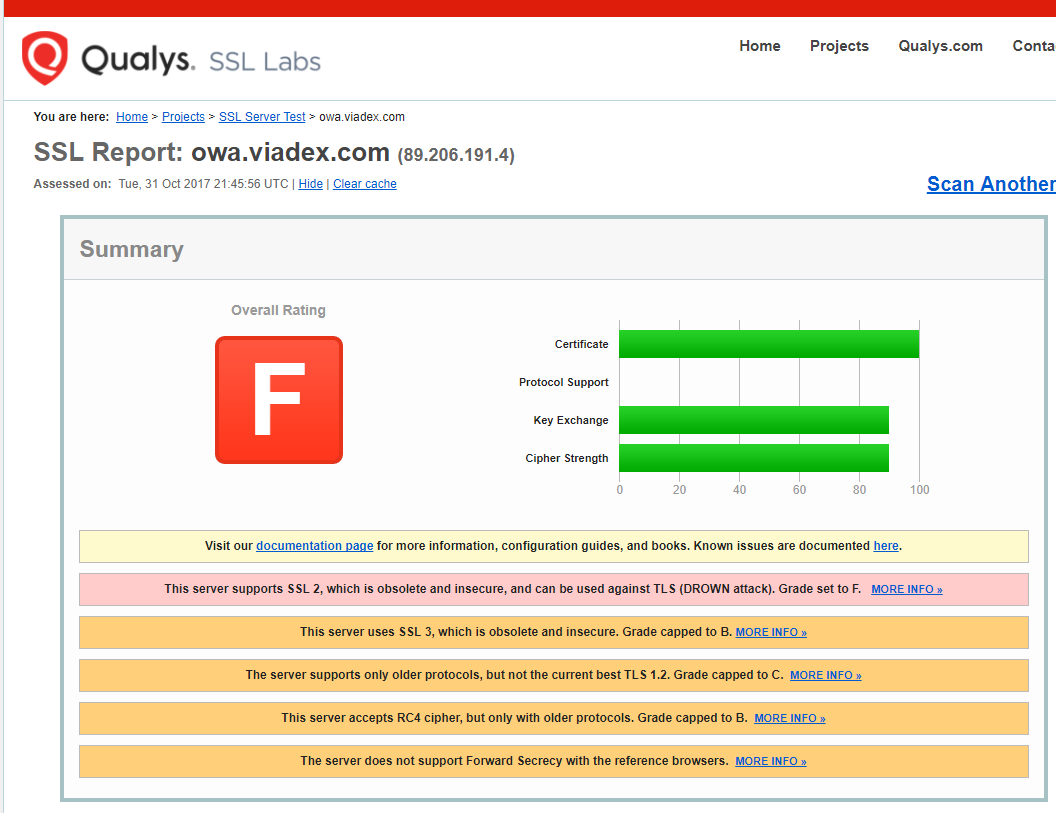Click the 'owa.viadex.com' breadcrumb text
Image resolution: width=1056 pixels, height=813 pixels.
(x=362, y=117)
